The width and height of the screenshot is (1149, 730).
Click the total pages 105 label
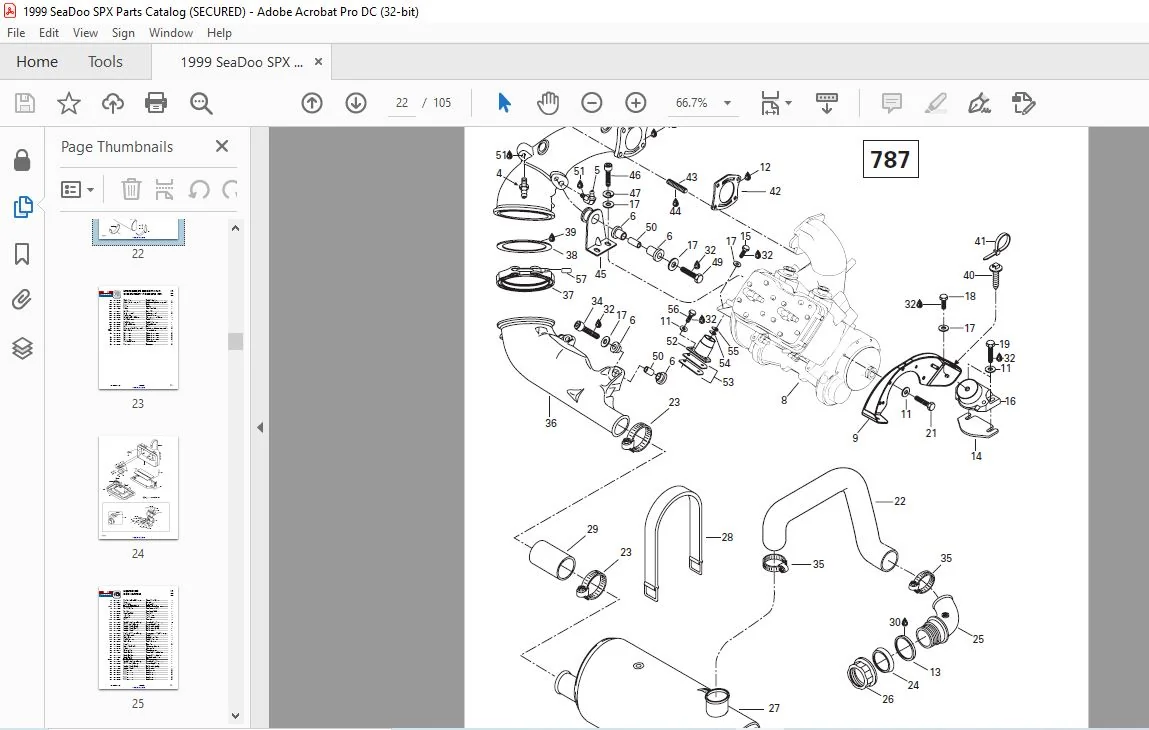pos(442,103)
